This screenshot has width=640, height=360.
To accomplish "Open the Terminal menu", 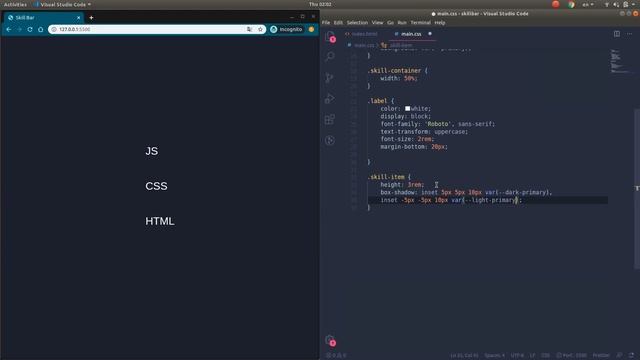I will 420,22.
